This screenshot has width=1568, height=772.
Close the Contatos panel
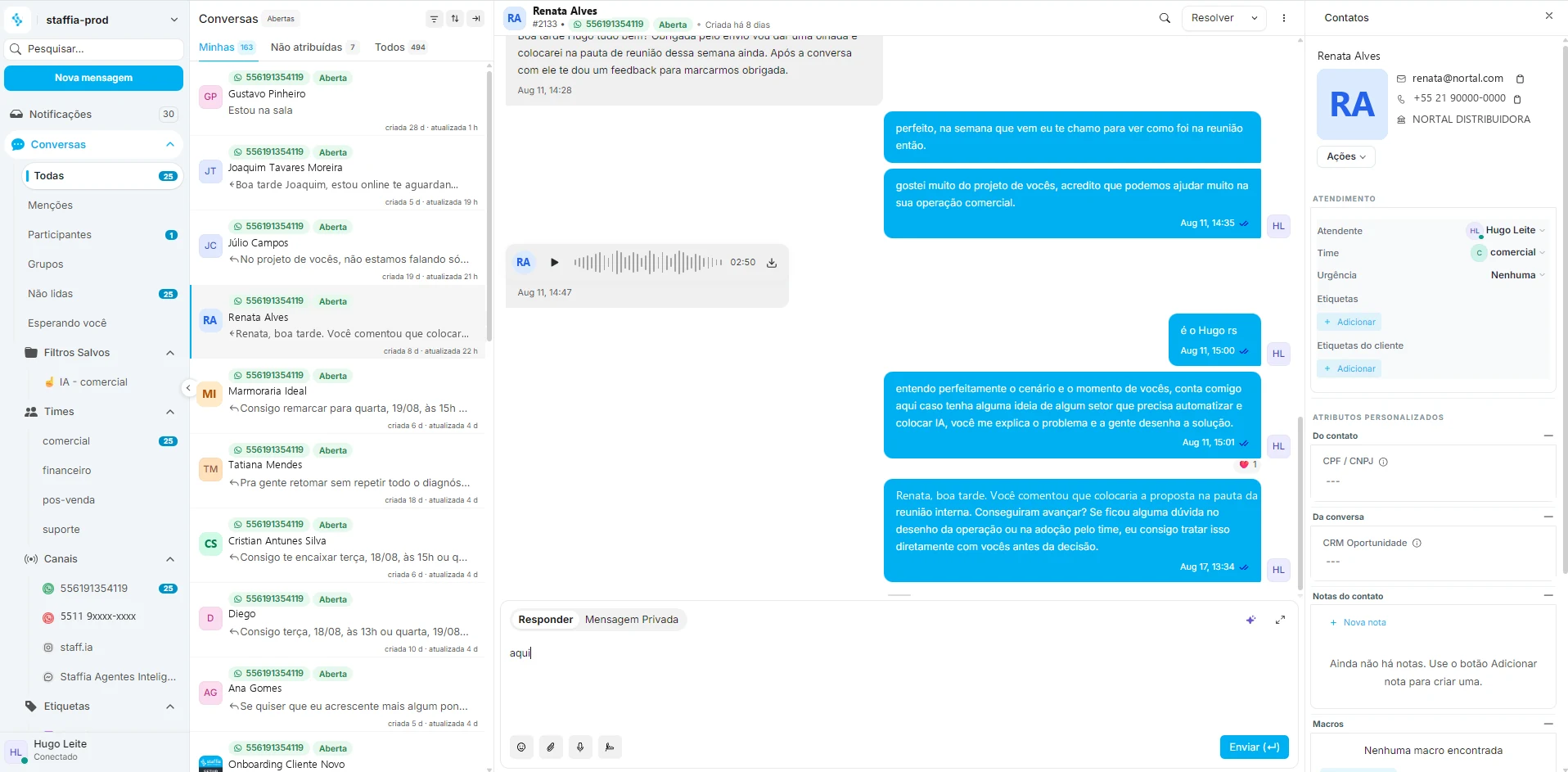tap(1548, 16)
